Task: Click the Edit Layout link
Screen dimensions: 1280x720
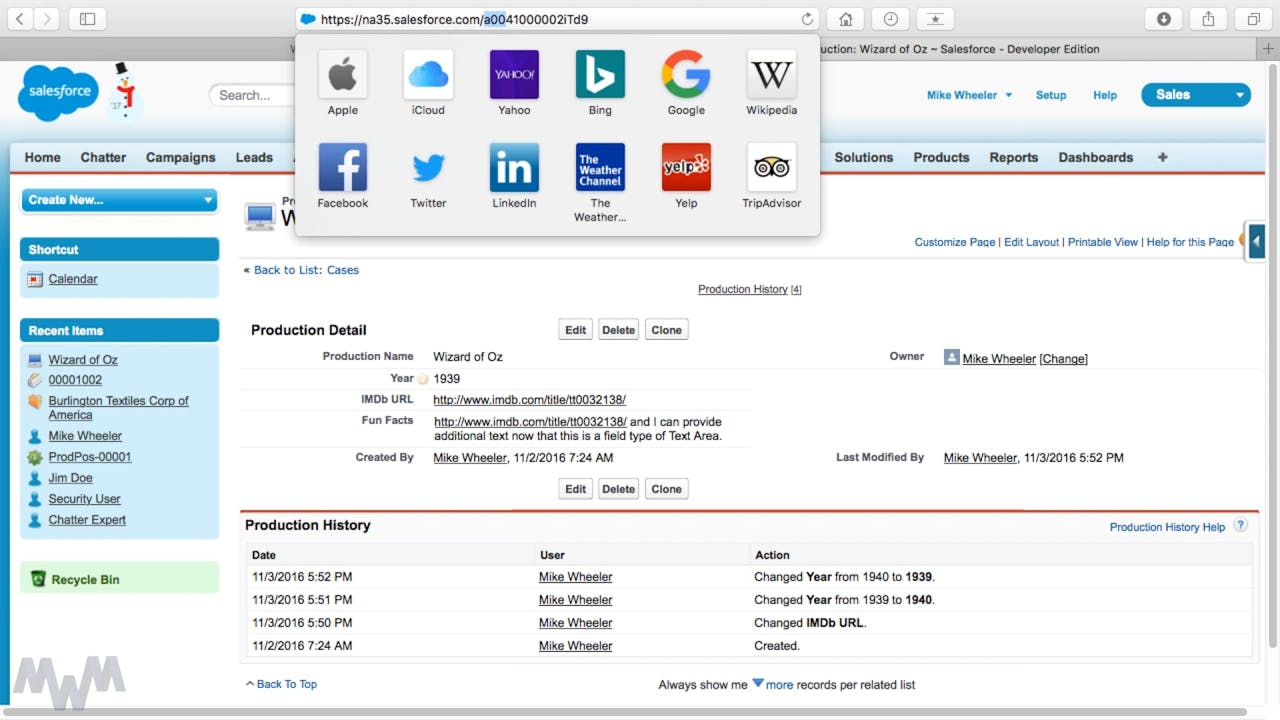Action: 1031,242
